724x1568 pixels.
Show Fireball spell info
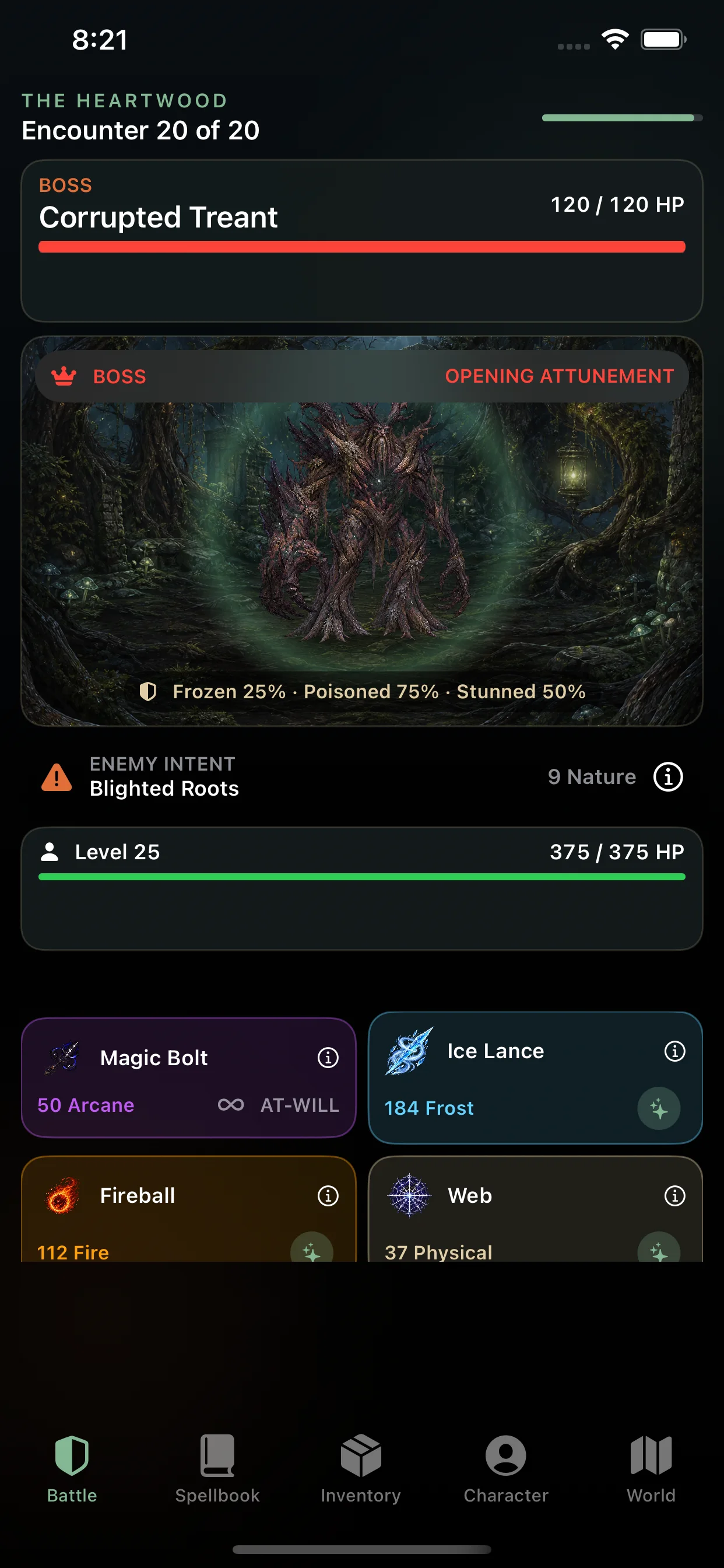click(x=328, y=1196)
